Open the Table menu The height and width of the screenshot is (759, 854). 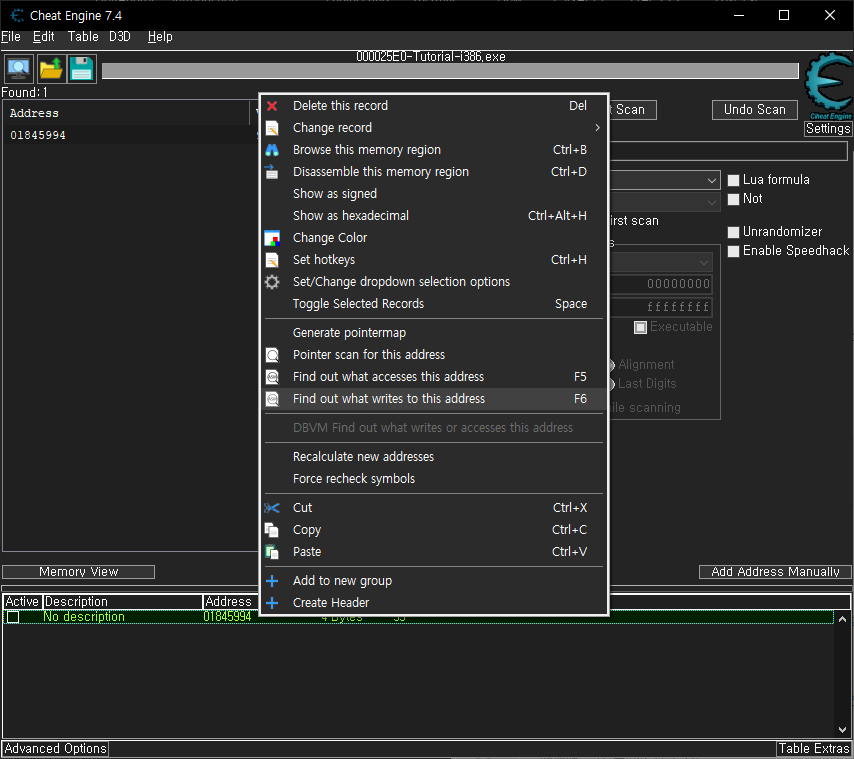point(83,36)
